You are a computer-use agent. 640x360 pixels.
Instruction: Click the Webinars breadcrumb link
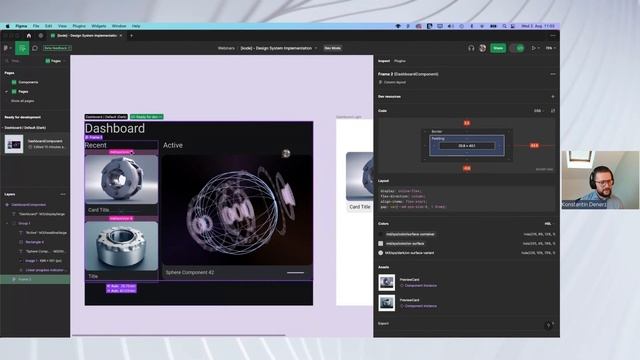226,48
